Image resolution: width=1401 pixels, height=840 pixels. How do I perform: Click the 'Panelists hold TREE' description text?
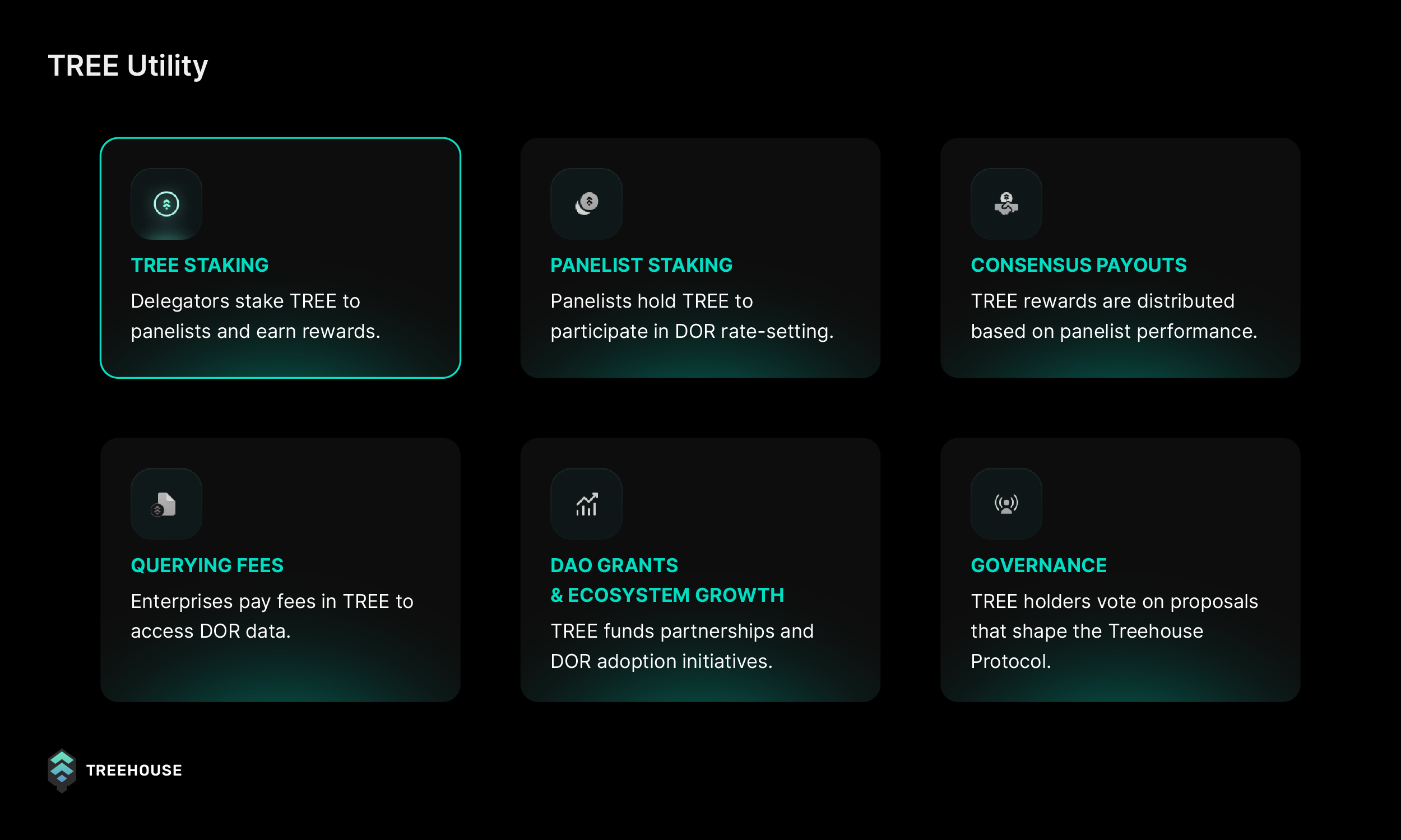[x=692, y=316]
